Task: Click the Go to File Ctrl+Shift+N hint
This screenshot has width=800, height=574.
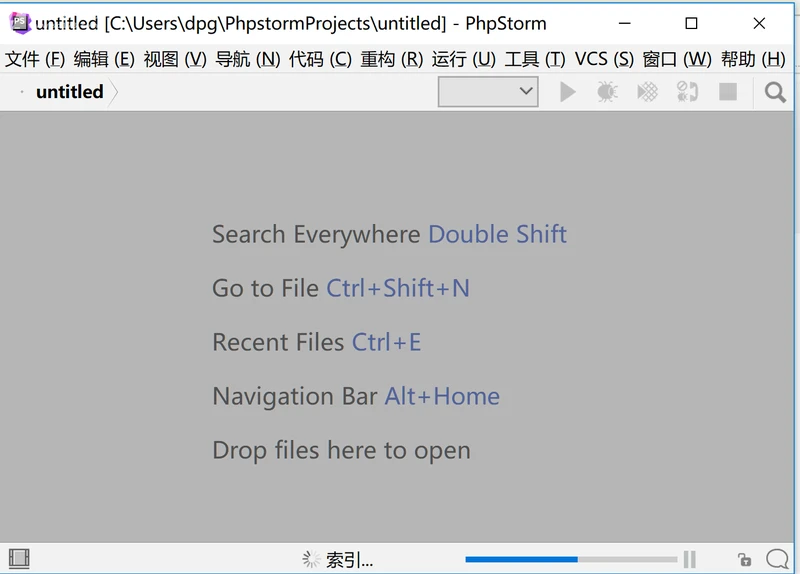Action: click(x=341, y=288)
